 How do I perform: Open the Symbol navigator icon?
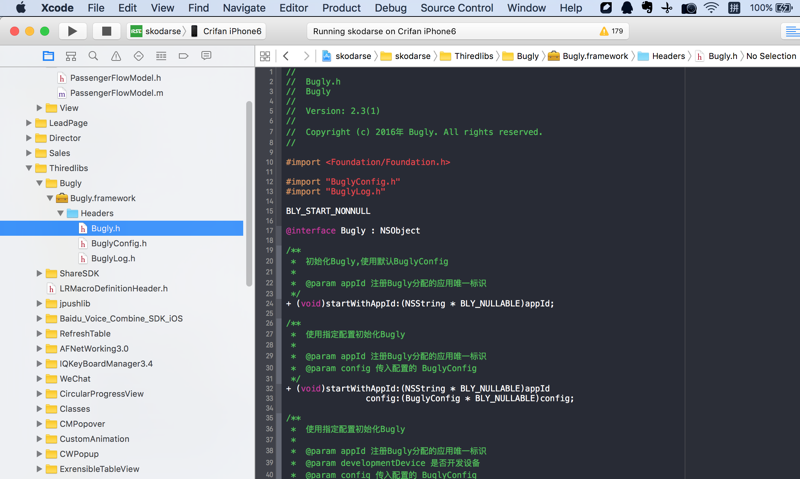click(x=71, y=56)
